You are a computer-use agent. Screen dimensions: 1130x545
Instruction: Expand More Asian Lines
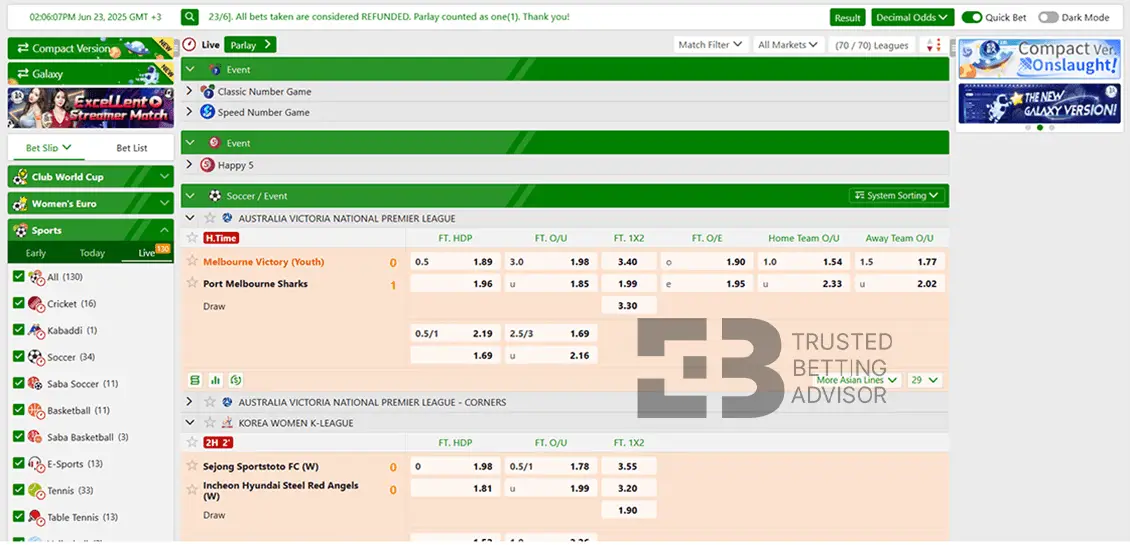coord(857,380)
